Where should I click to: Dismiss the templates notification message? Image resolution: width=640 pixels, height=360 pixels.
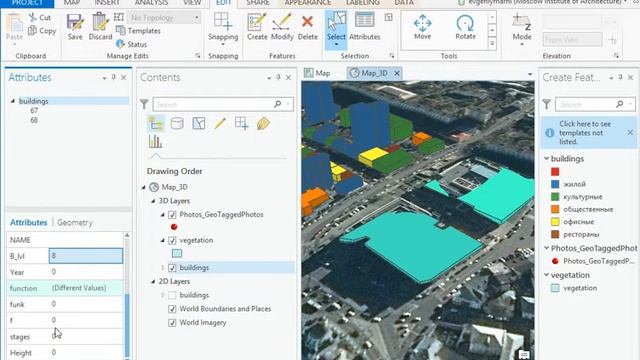coord(630,132)
